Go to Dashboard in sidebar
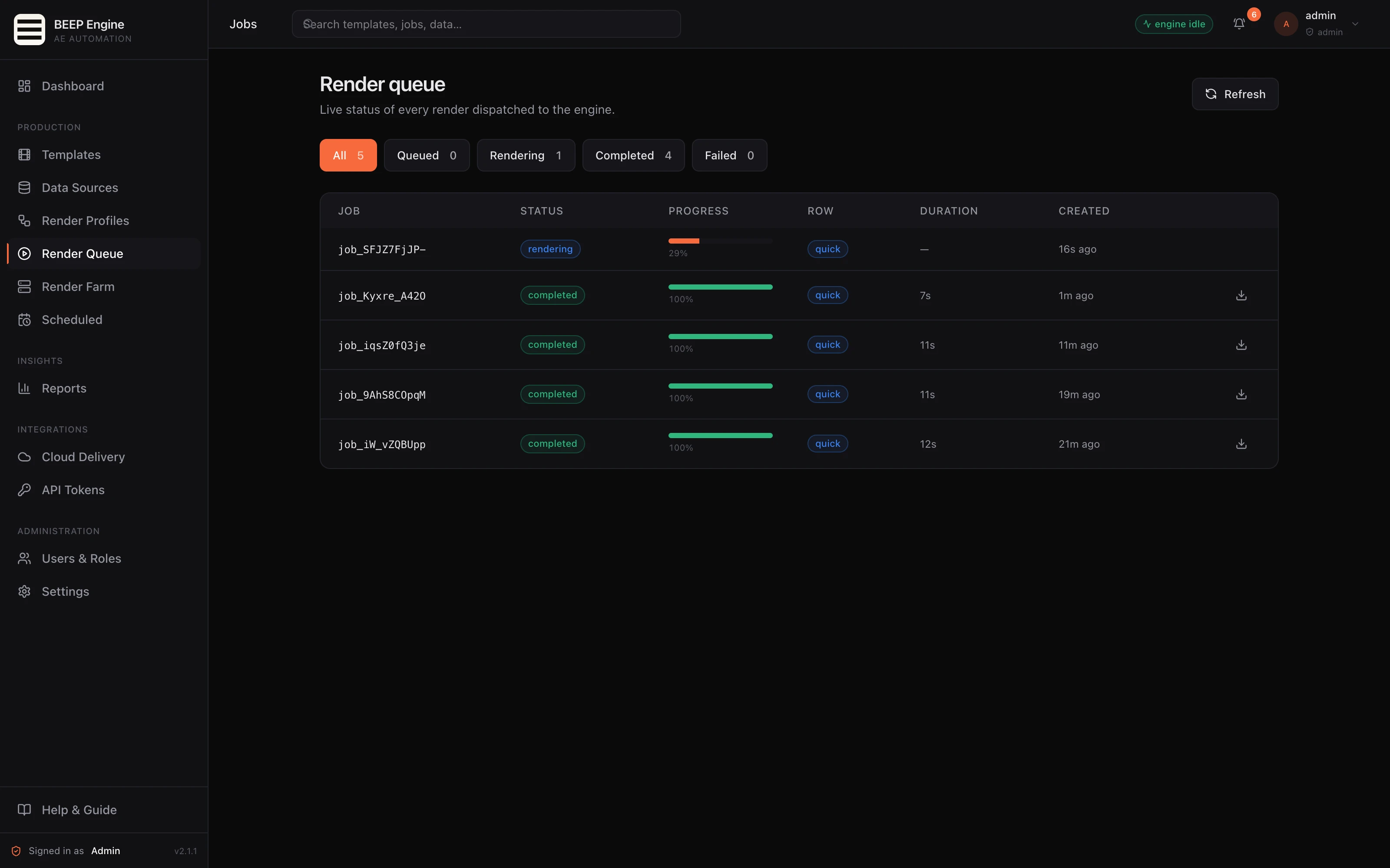Screen dimensions: 1390x868 104,86
